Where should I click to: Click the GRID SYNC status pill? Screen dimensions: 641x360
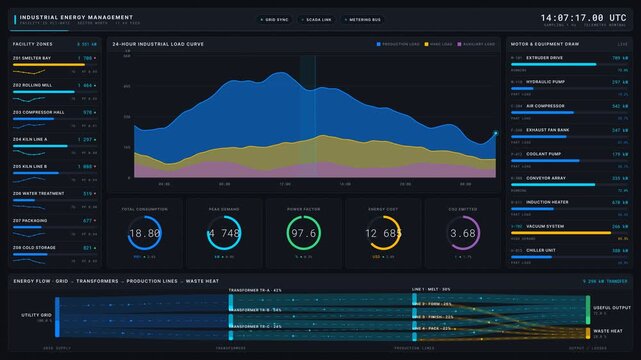(x=274, y=20)
